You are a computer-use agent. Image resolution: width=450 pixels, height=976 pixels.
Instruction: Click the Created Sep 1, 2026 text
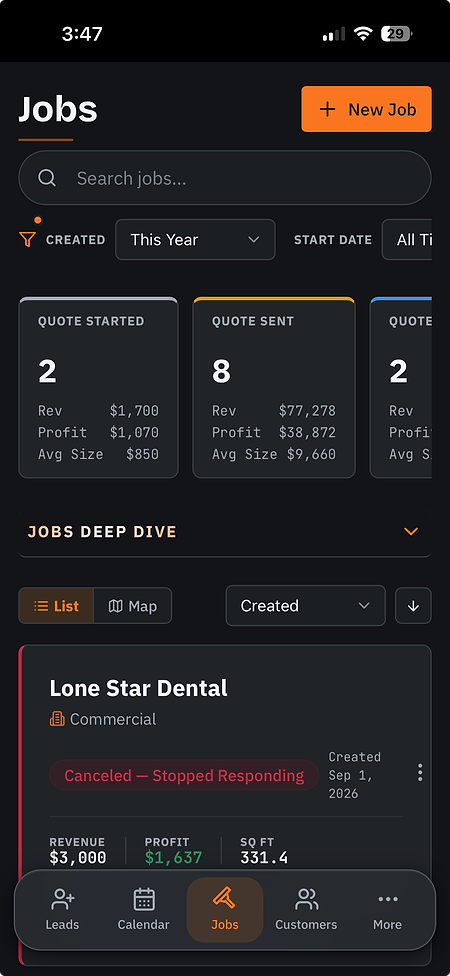point(355,775)
